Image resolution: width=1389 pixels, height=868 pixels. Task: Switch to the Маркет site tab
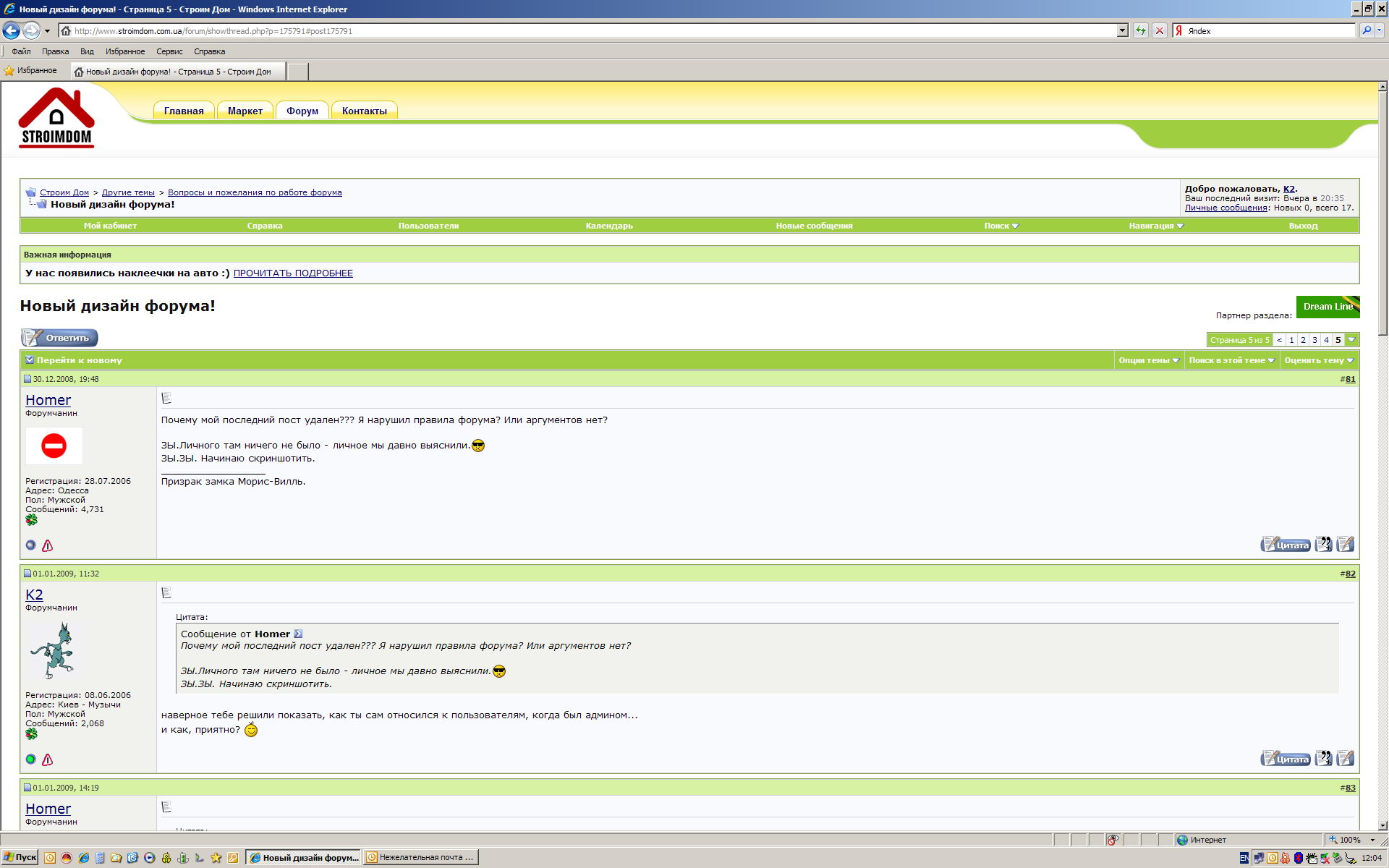click(245, 111)
